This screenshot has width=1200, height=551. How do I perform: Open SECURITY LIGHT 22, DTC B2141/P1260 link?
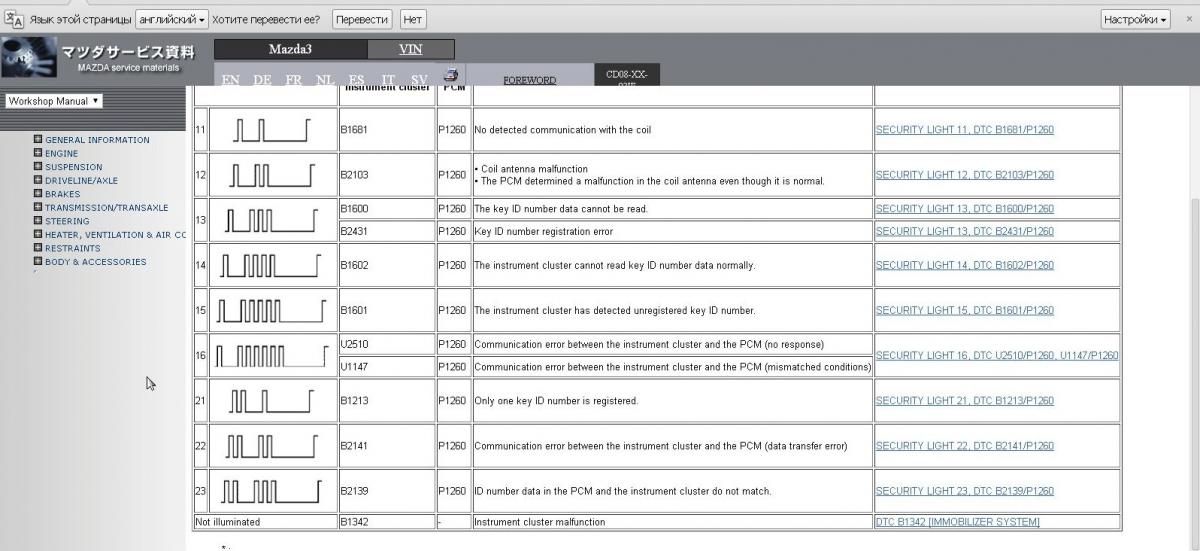point(964,446)
